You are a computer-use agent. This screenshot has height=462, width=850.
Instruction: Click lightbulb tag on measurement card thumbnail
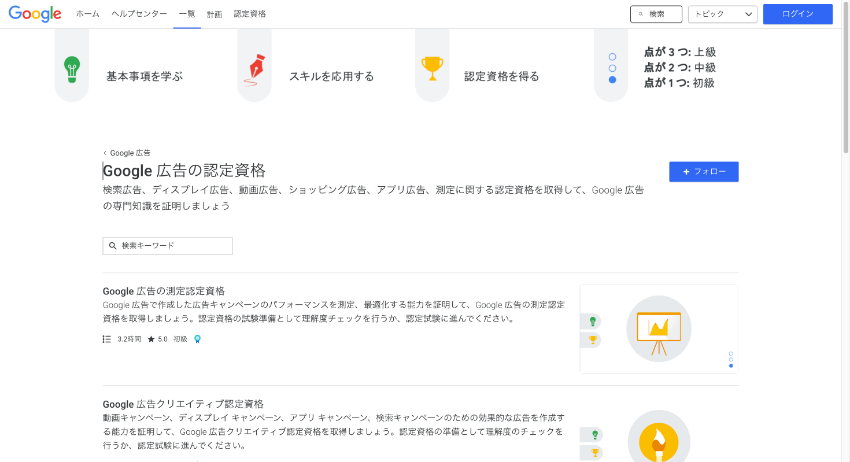(592, 322)
